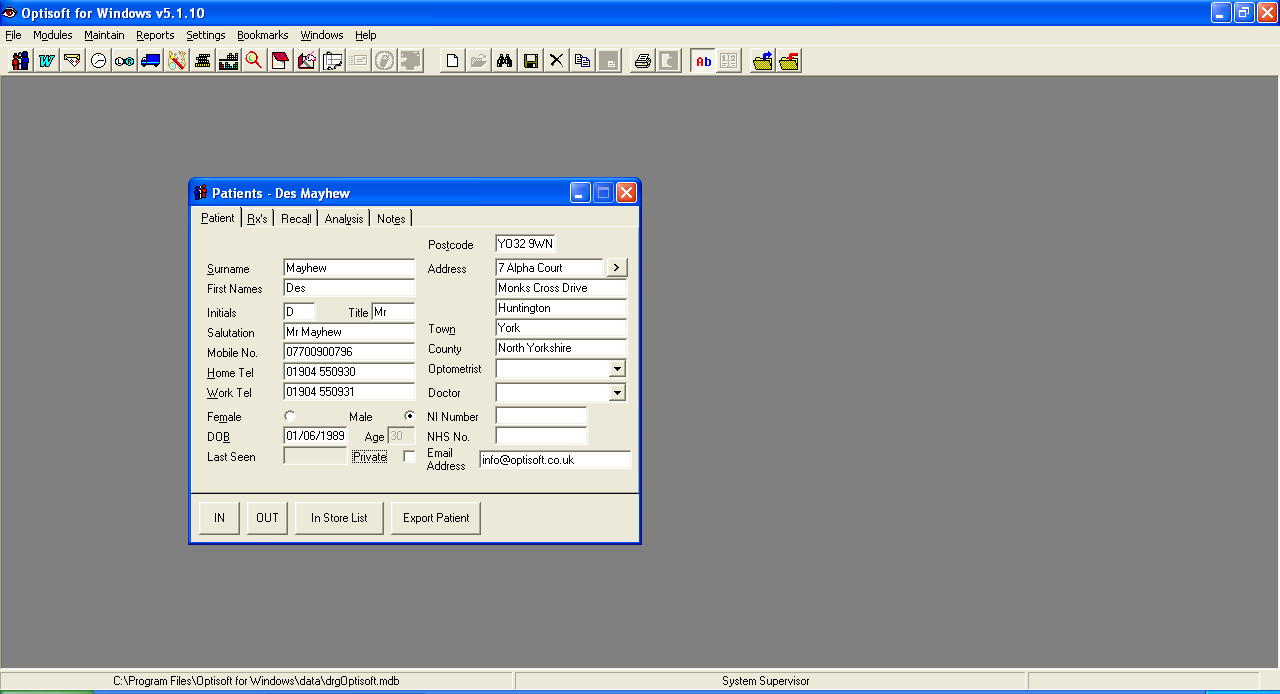1280x694 pixels.
Task: Click the printer icon in toolbar
Action: tap(643, 61)
